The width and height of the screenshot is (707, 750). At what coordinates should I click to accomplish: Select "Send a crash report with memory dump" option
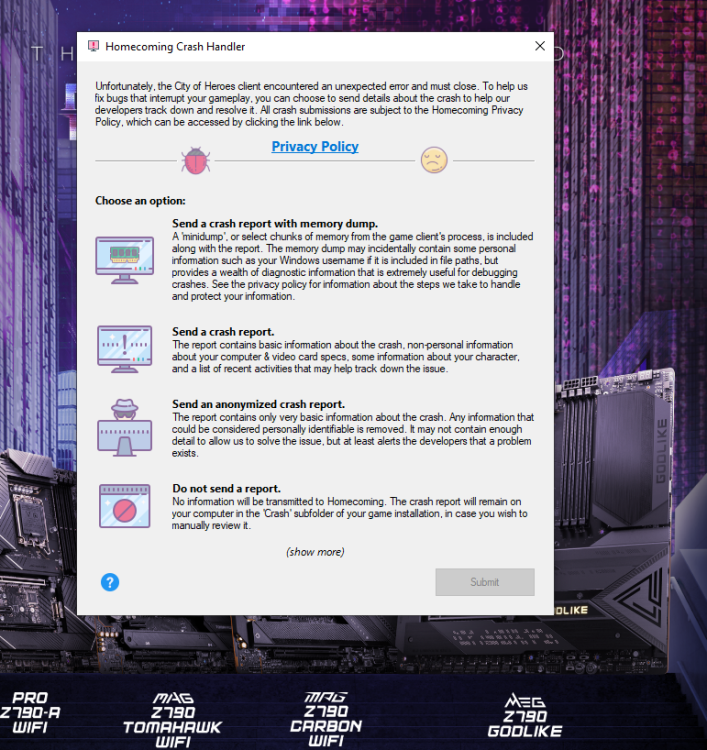click(x=275, y=223)
